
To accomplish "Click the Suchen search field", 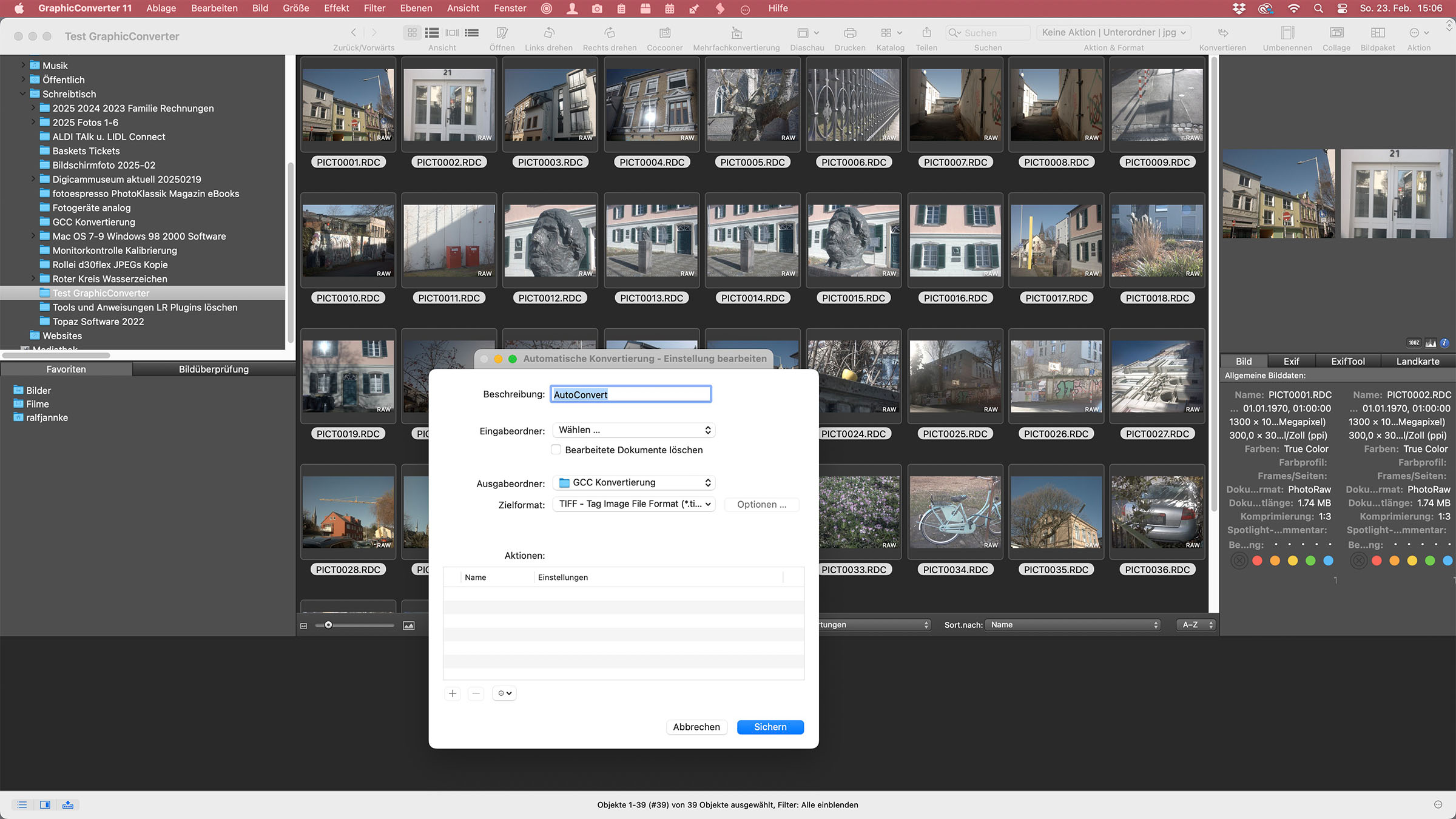I will [988, 33].
